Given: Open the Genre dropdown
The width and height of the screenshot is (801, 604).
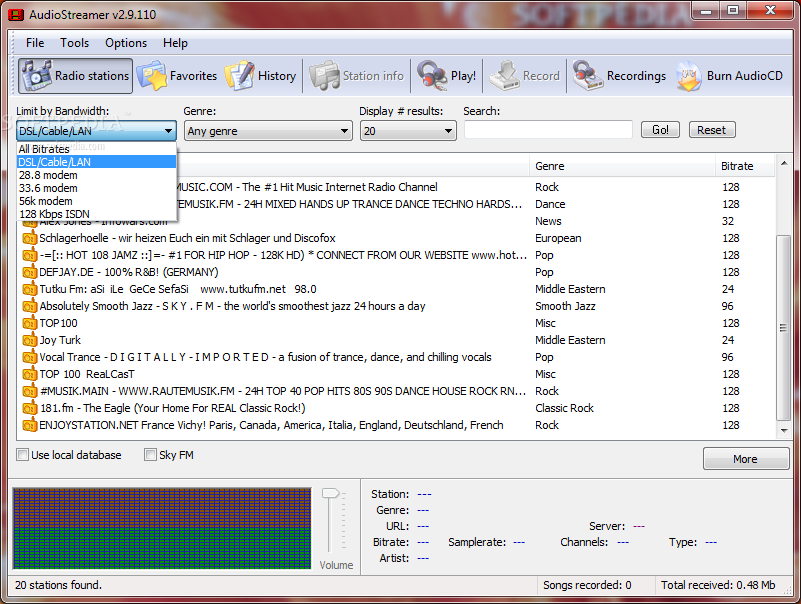Looking at the screenshot, I should 268,131.
